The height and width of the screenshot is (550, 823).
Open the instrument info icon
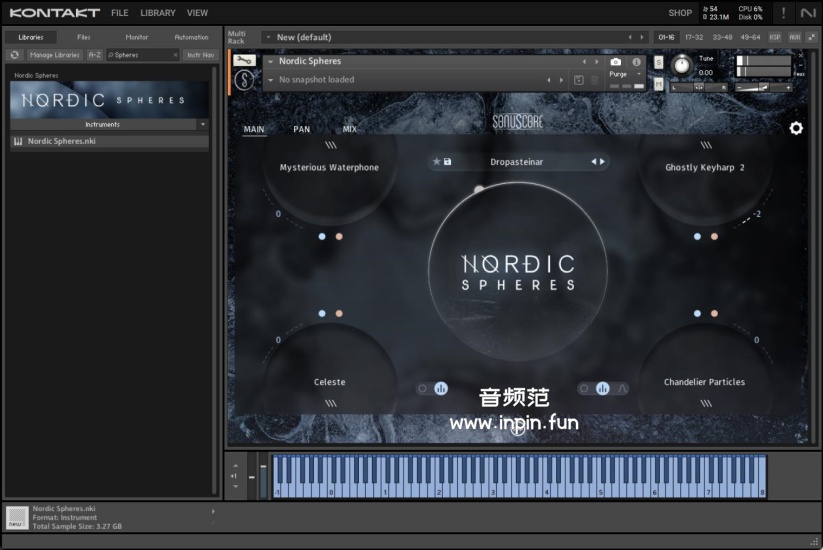[636, 62]
